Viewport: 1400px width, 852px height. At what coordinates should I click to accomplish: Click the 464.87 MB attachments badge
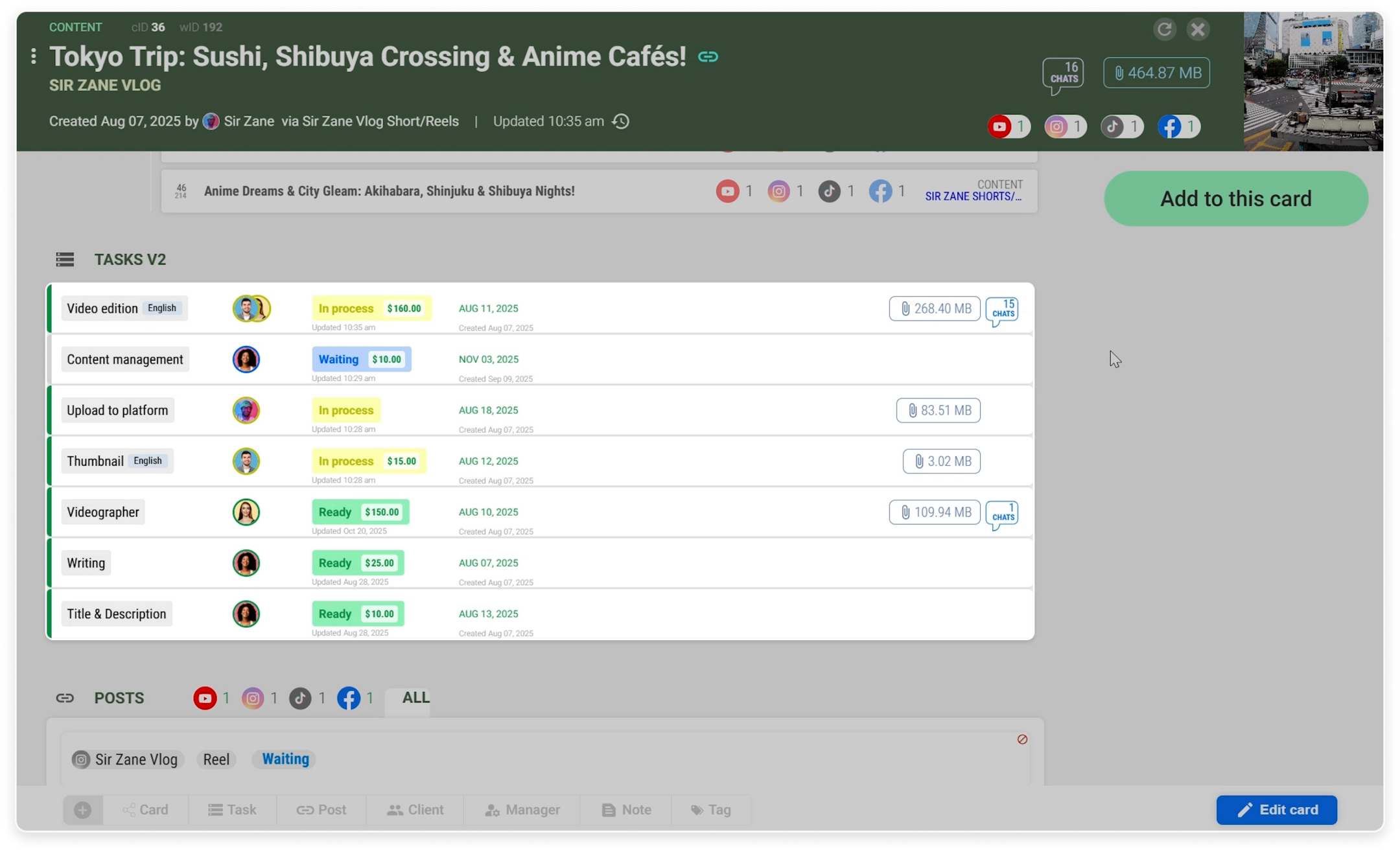[1156, 73]
